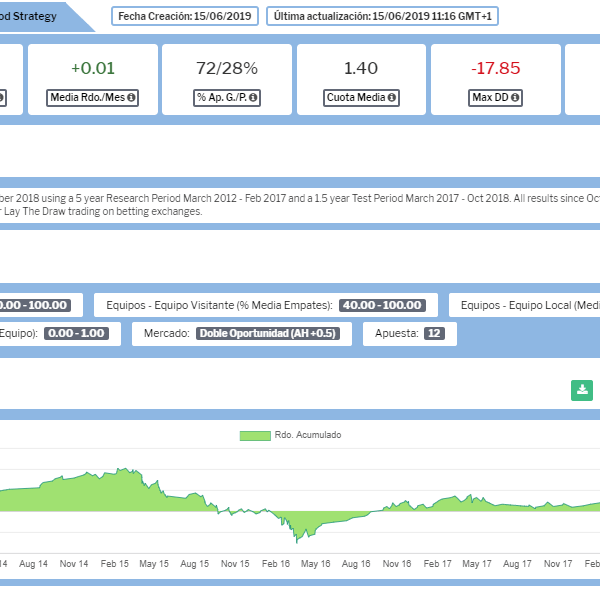This screenshot has width=600, height=594.
Task: Click the +0.01 average result value
Action: point(93,68)
